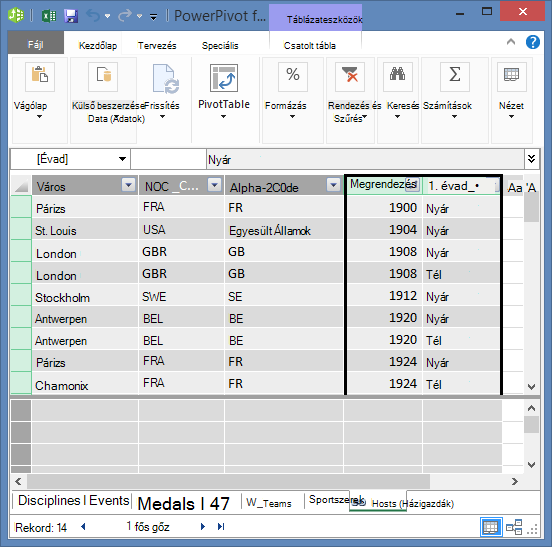Click the Vágólap clipboard icon
Image resolution: width=552 pixels, height=547 pixels.
[x=40, y=76]
